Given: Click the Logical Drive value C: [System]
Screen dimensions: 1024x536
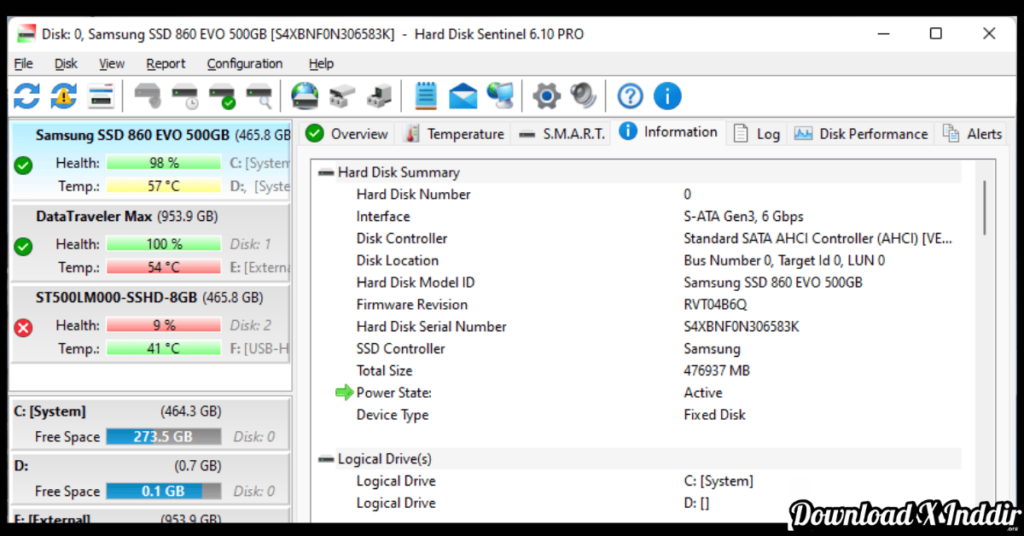Looking at the screenshot, I should [718, 481].
